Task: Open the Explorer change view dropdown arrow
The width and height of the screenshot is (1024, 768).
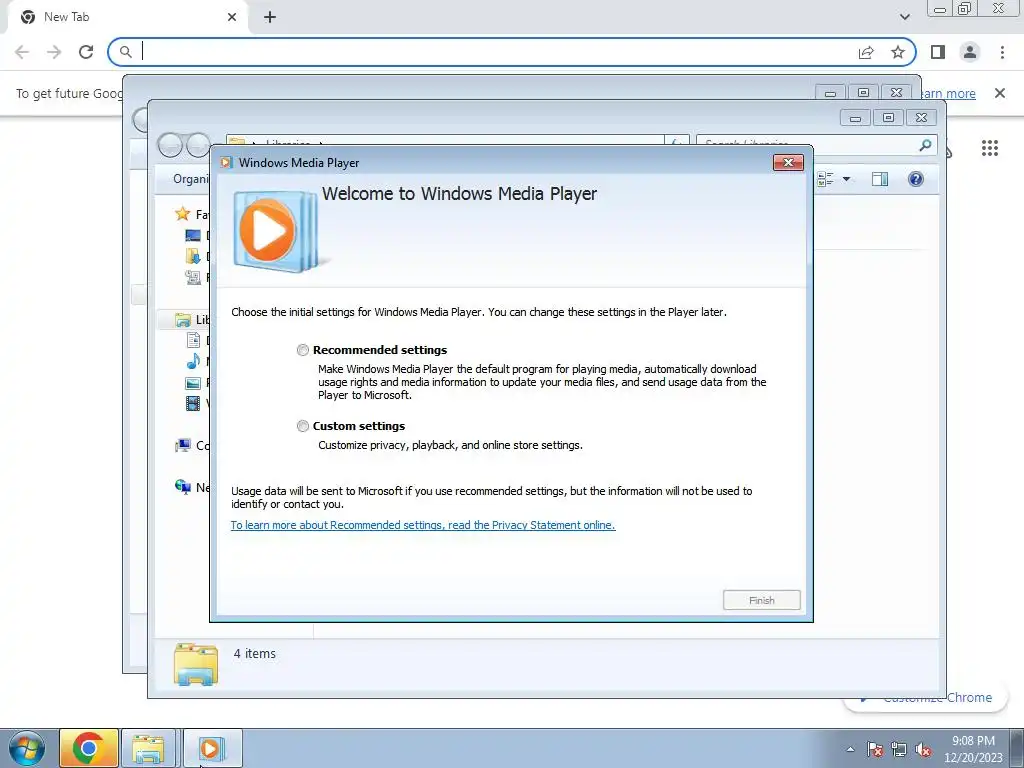Action: pos(846,179)
